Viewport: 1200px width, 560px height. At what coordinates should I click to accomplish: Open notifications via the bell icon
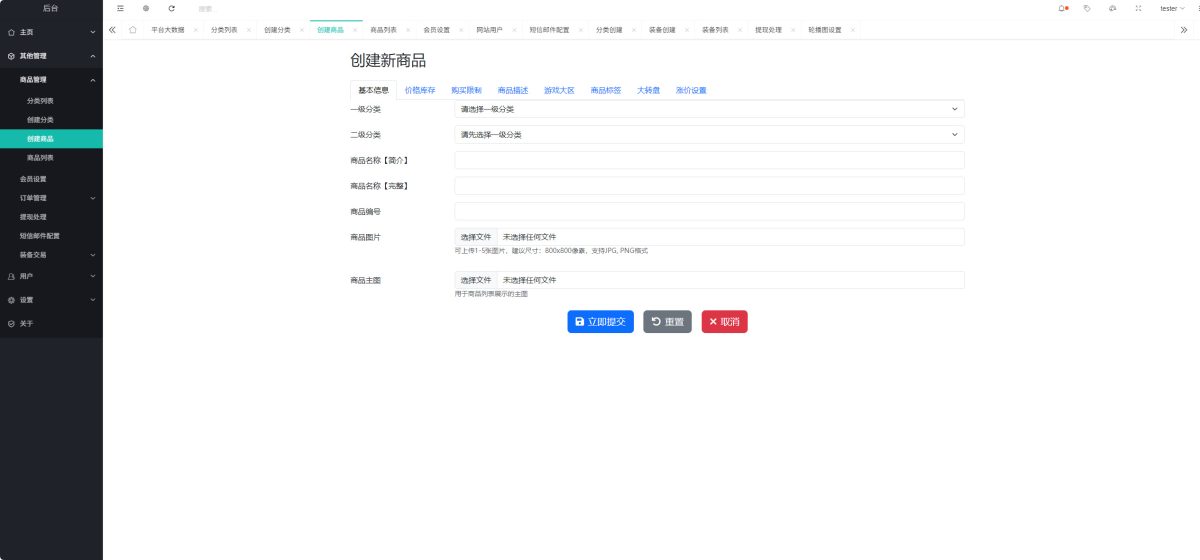[1062, 8]
